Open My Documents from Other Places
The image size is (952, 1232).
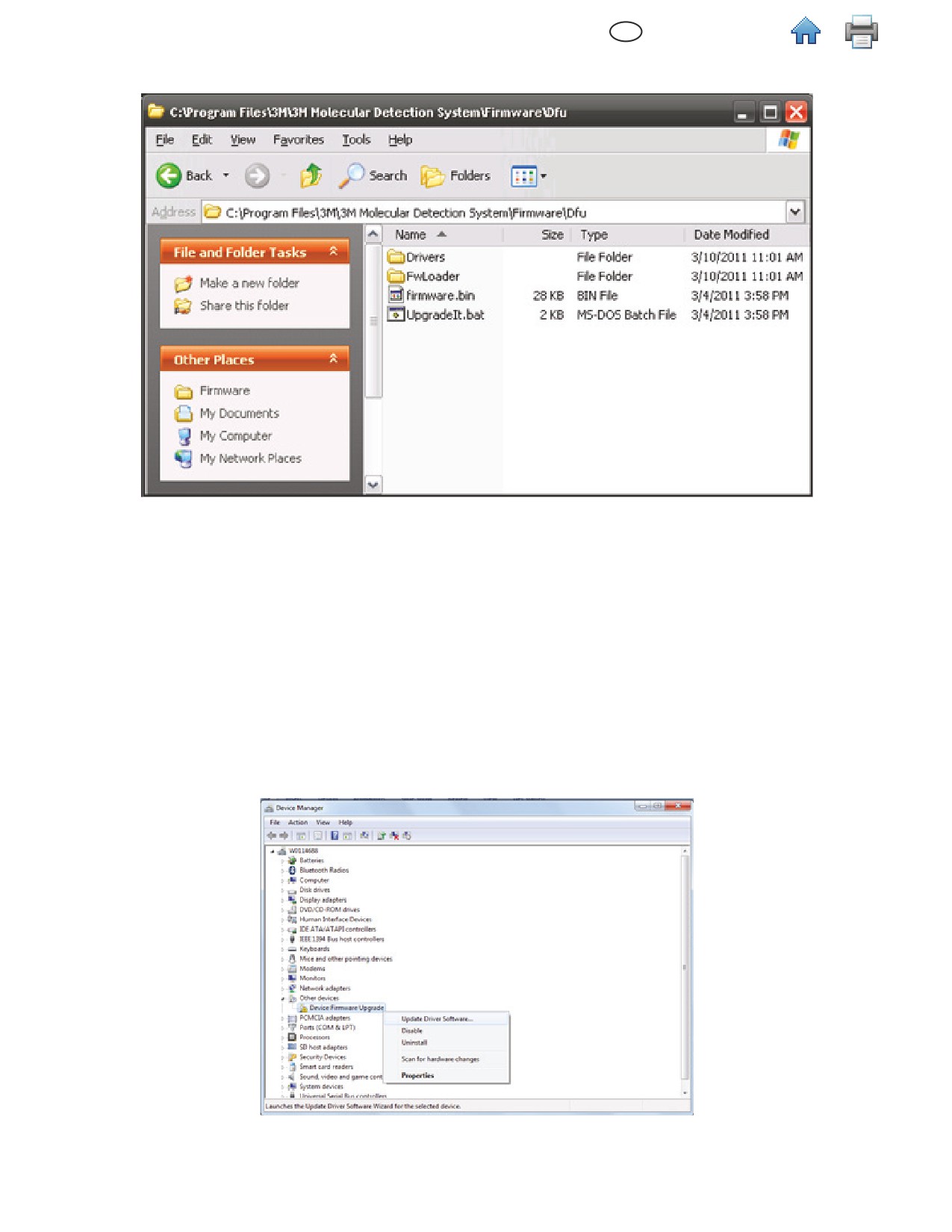tap(239, 413)
